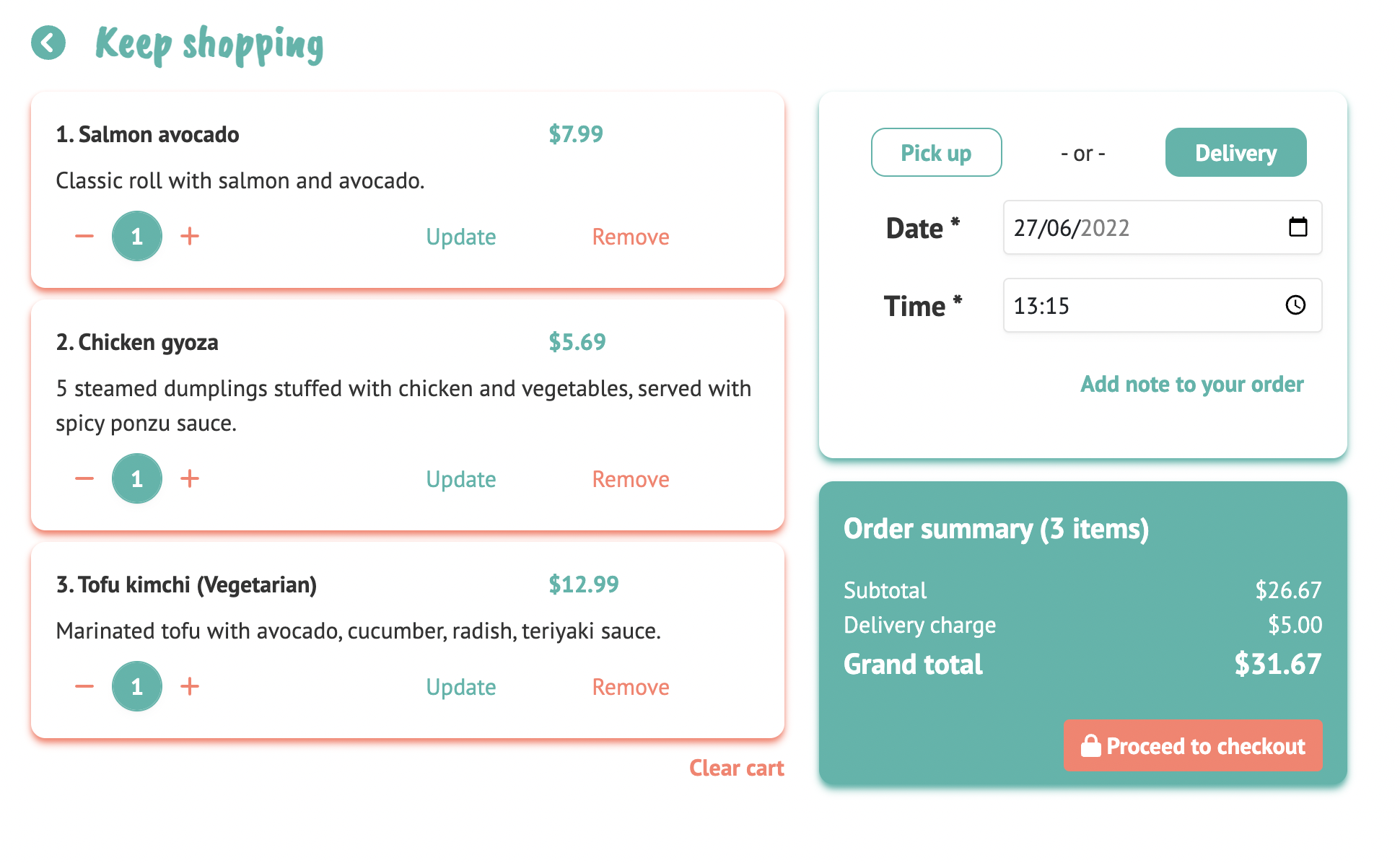Click the Time input field
The height and width of the screenshot is (863, 1400).
point(1140,306)
